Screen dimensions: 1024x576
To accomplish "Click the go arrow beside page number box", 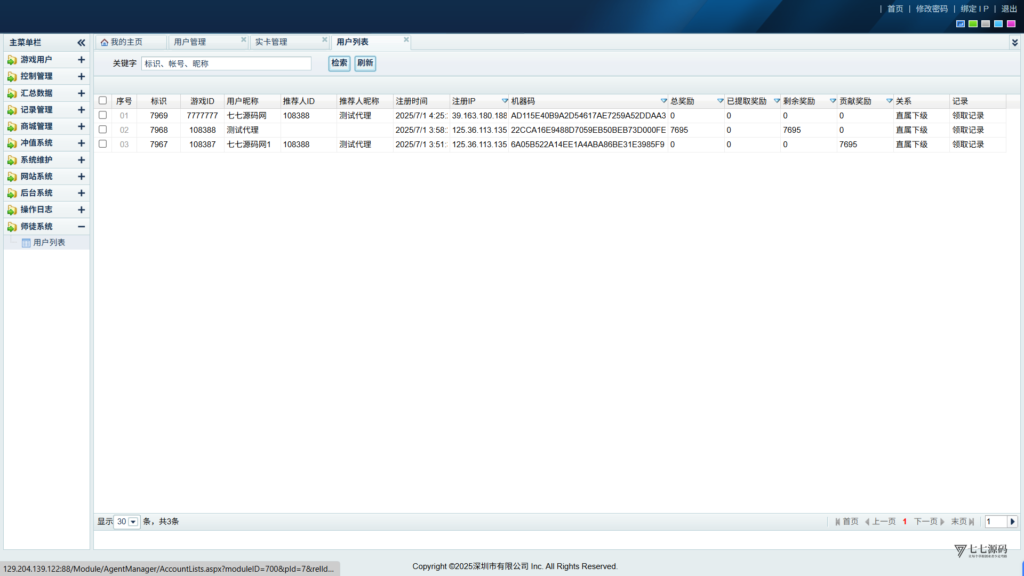I will coord(1012,522).
